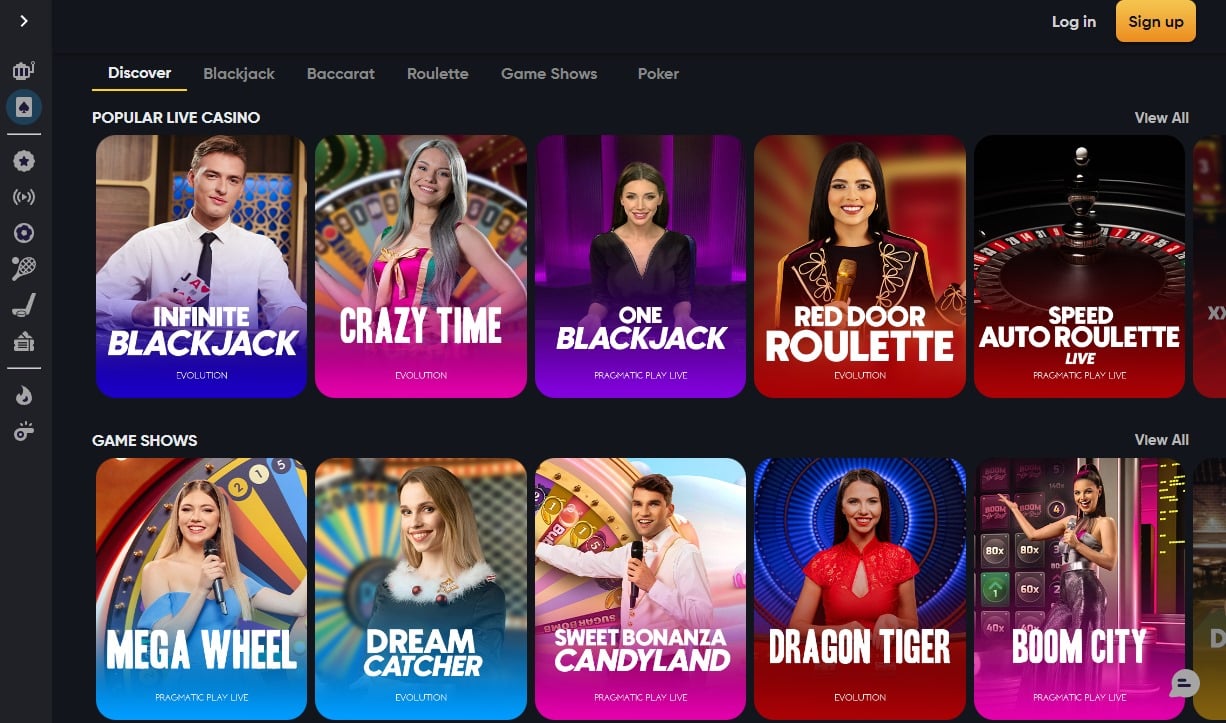Open the slot machine casino icon
1226x723 pixels.
pyautogui.click(x=24, y=71)
